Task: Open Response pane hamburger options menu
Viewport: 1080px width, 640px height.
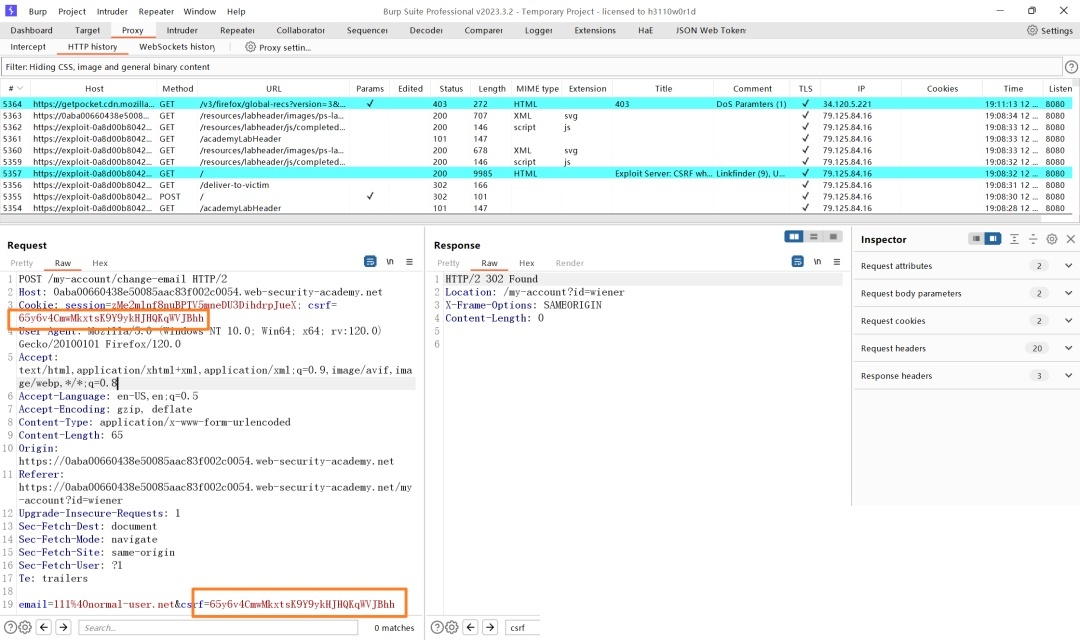Action: 837,262
